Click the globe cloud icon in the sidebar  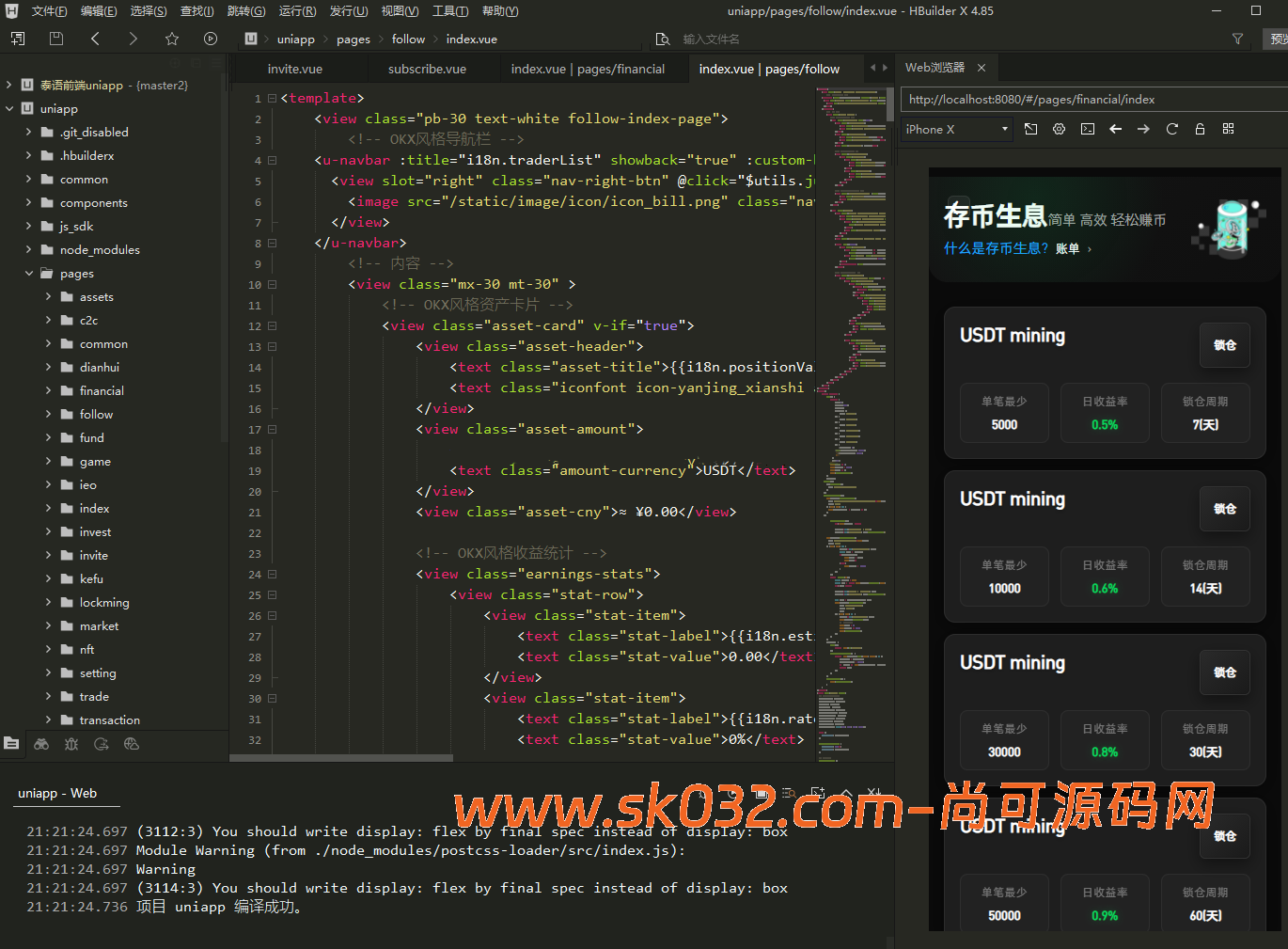pos(132,743)
